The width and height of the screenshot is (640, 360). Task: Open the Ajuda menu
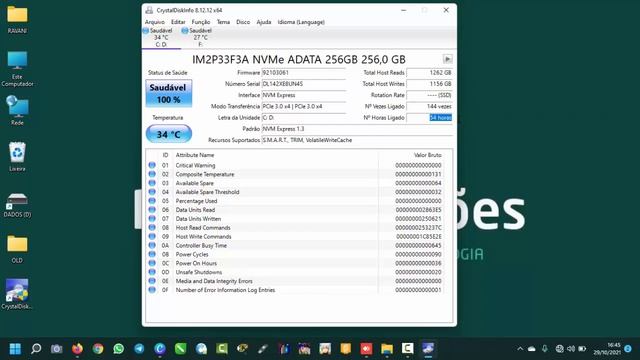coord(264,22)
